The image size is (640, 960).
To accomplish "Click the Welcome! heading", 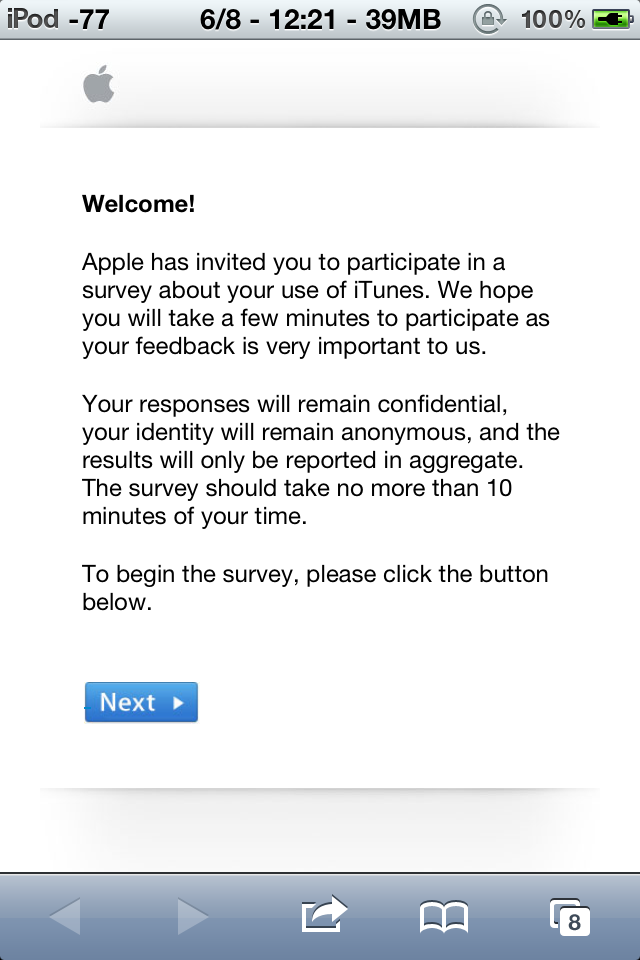I will point(138,204).
